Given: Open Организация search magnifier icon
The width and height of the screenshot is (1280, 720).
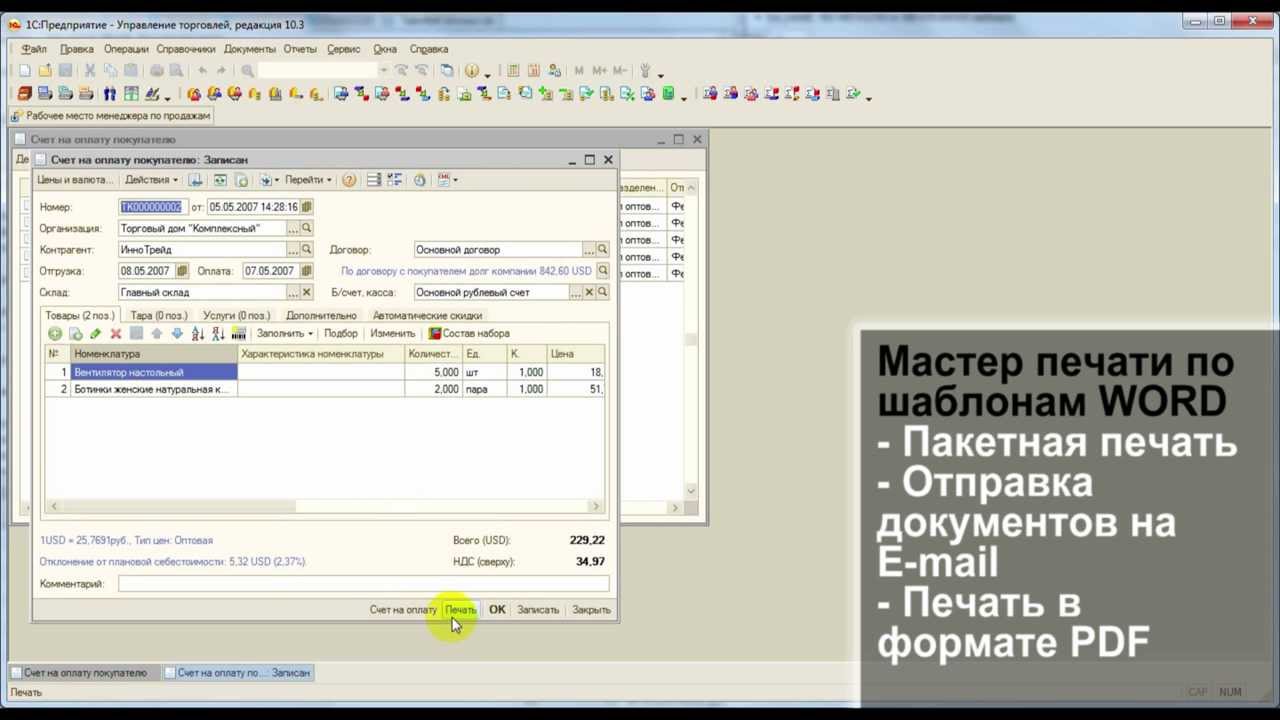Looking at the screenshot, I should click(307, 229).
